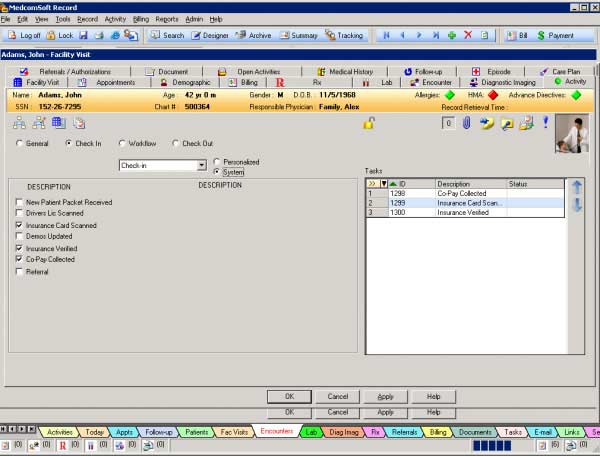Open the Archive tool

pos(253,36)
